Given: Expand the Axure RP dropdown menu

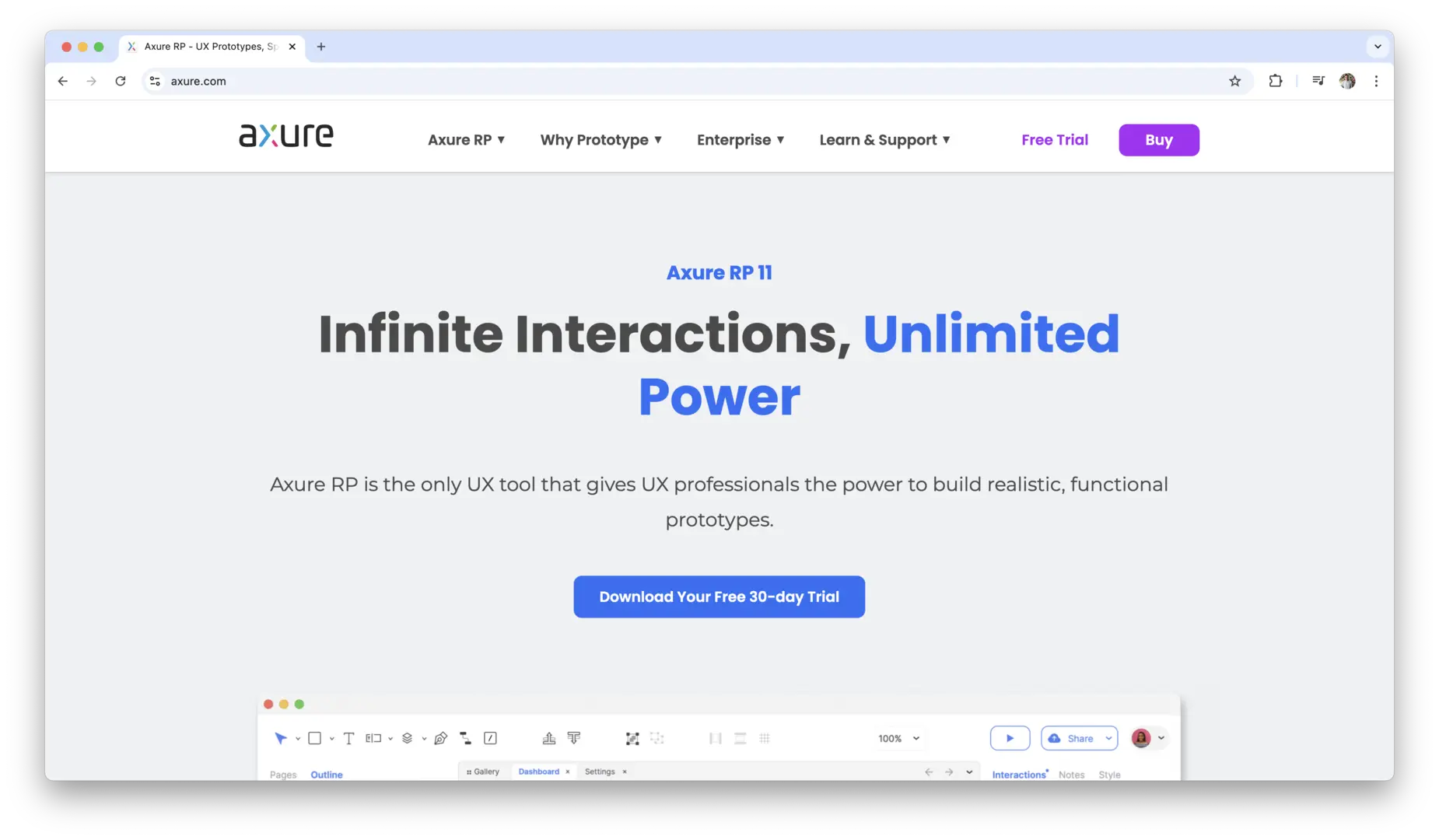Looking at the screenshot, I should click(466, 140).
